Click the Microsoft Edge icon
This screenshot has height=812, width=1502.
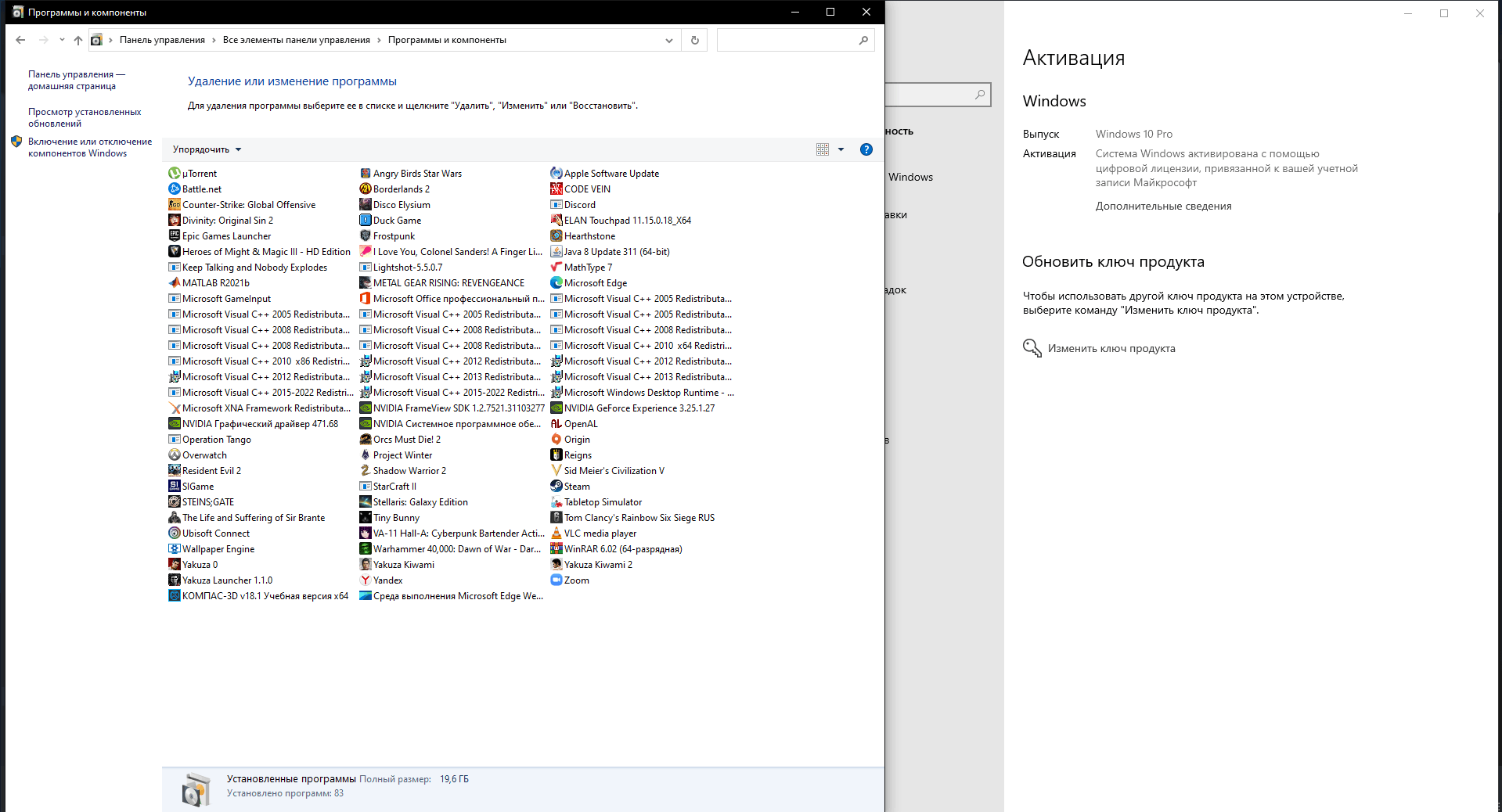click(x=556, y=283)
